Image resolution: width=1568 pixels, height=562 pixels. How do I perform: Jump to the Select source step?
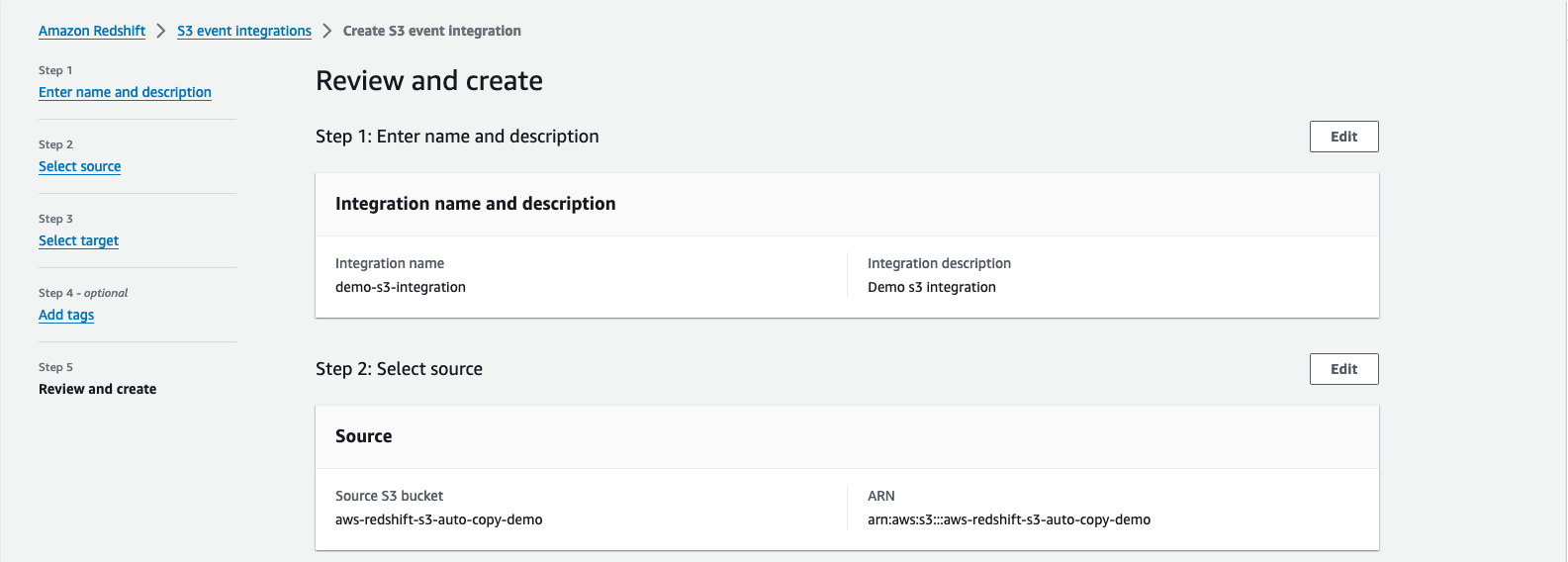click(x=79, y=166)
